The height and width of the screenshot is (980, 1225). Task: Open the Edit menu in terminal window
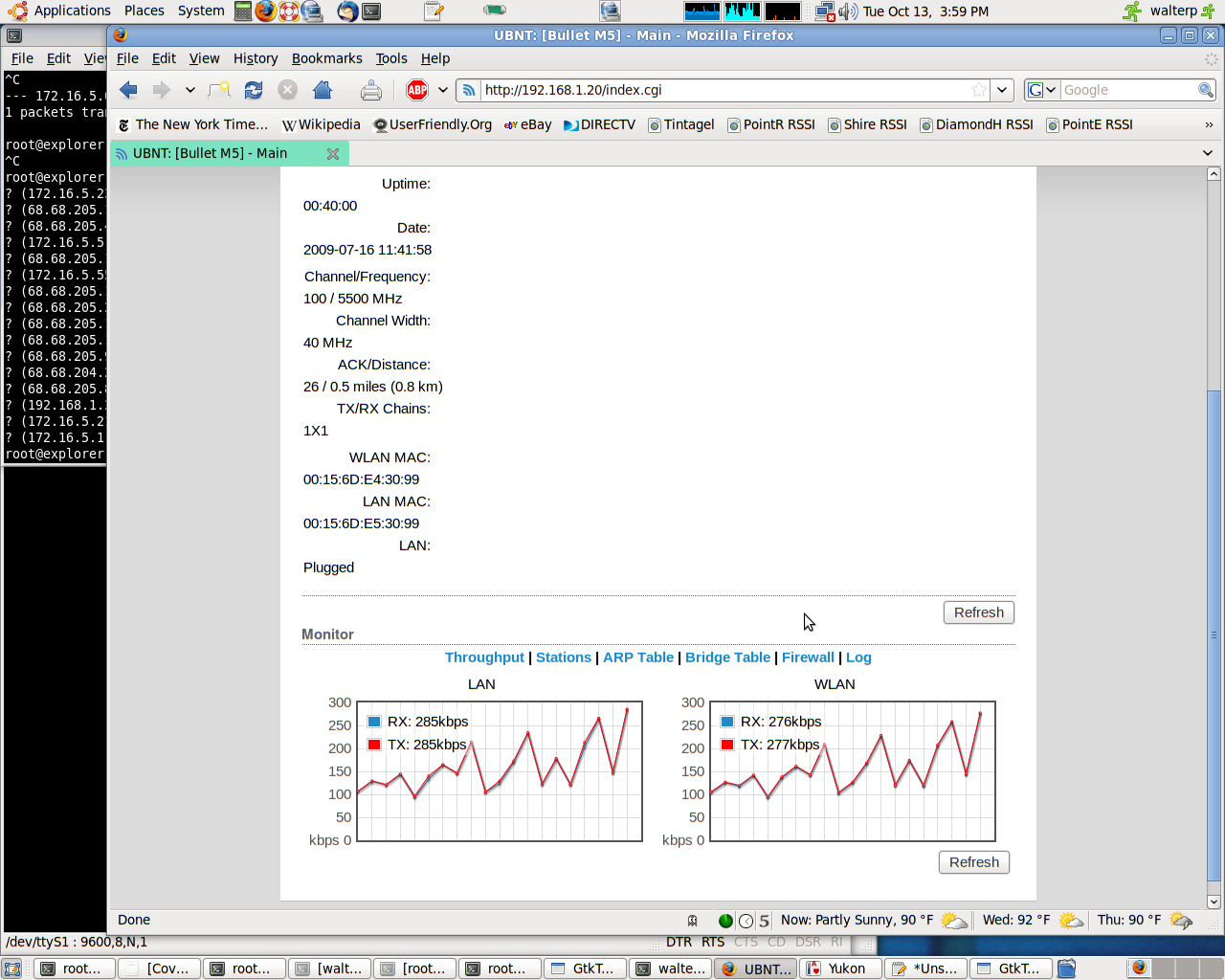coord(58,58)
